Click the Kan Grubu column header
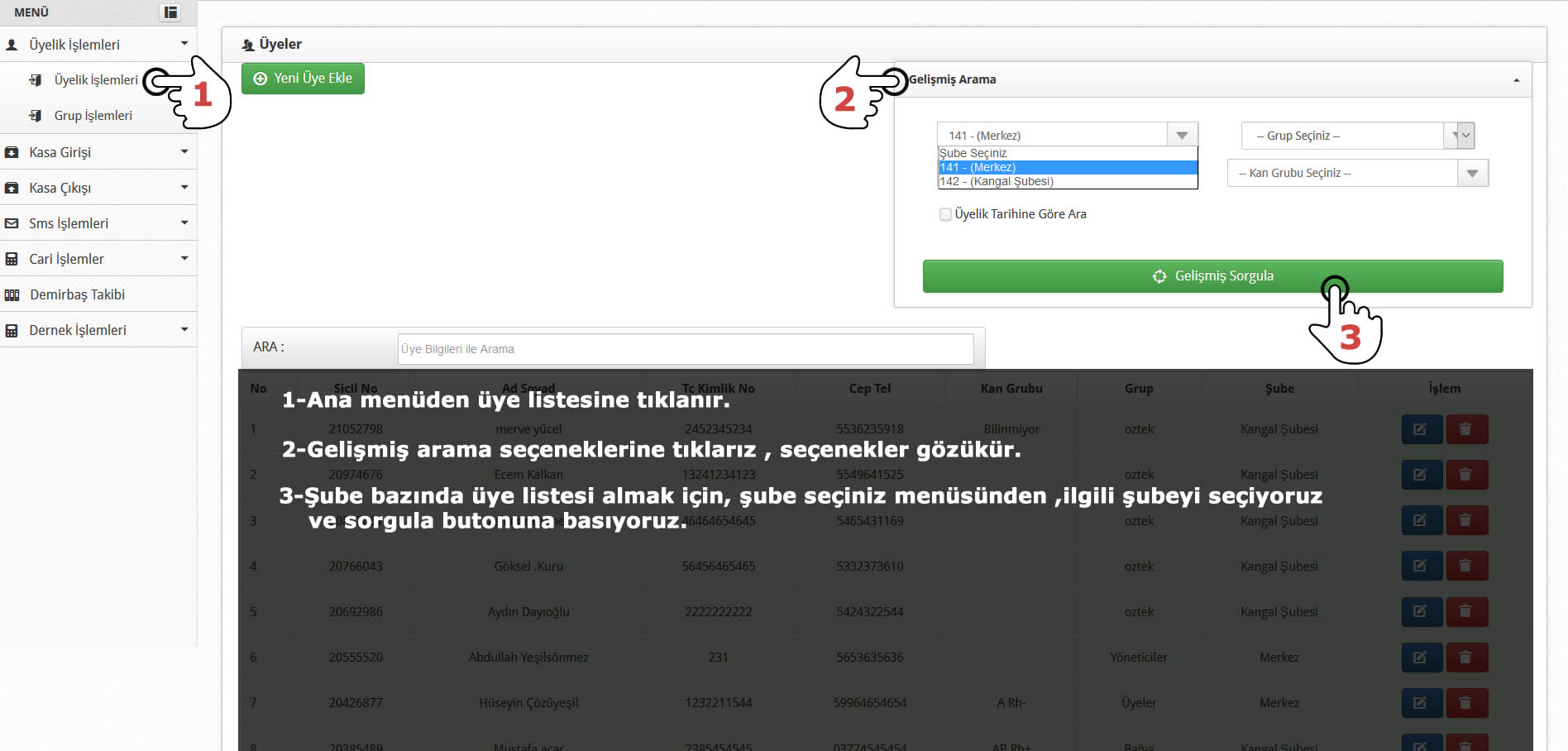1568x751 pixels. [x=1011, y=389]
